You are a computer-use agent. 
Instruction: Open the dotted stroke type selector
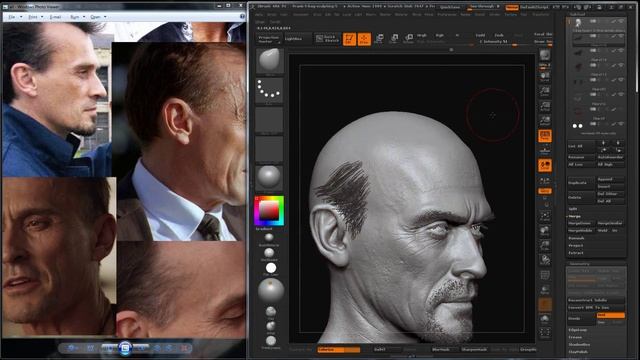tap(269, 91)
